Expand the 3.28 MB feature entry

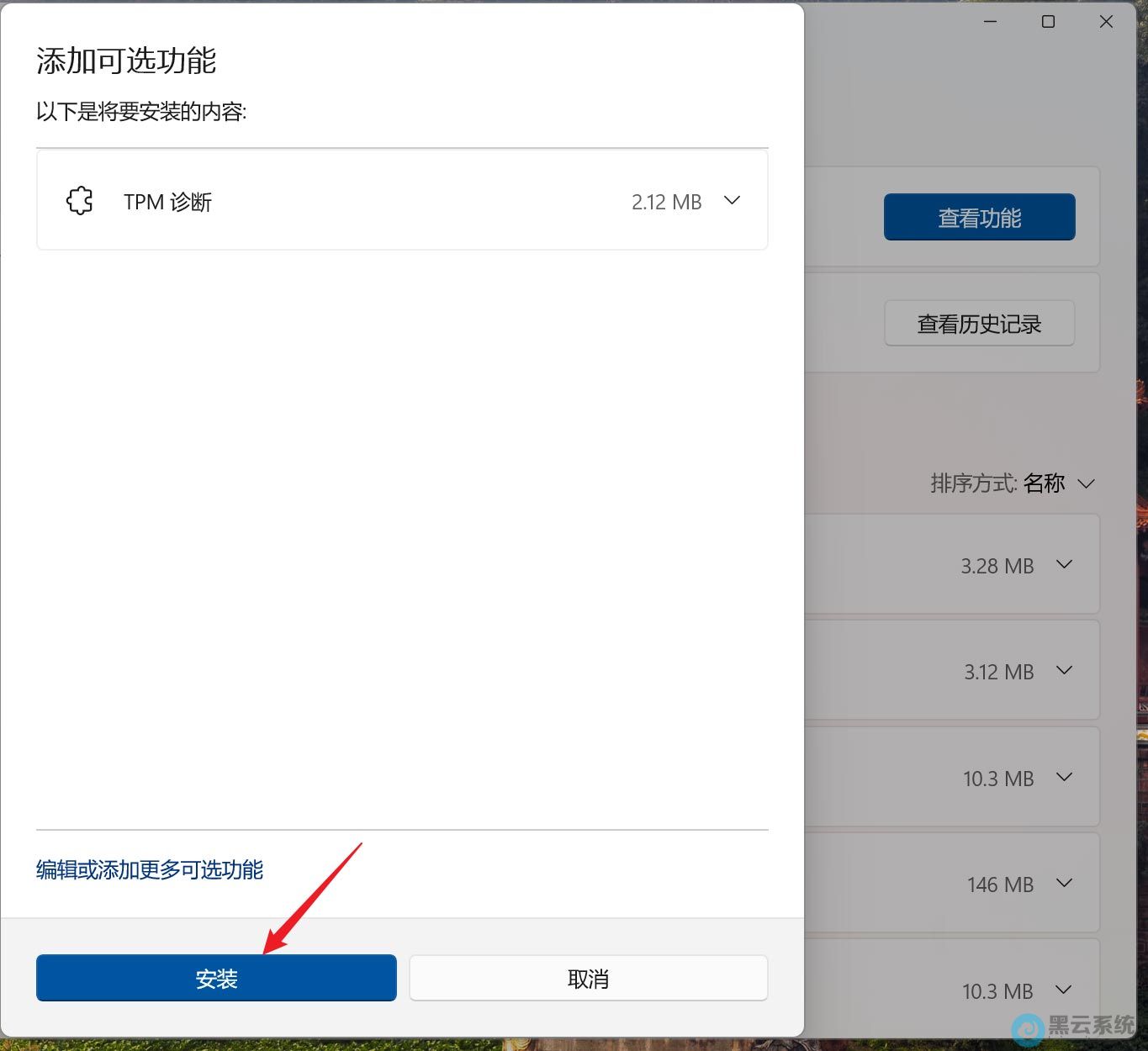coord(1065,564)
